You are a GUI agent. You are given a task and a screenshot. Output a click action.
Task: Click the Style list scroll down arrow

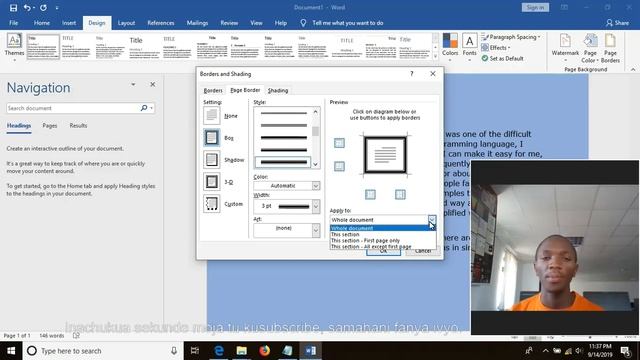[x=316, y=164]
